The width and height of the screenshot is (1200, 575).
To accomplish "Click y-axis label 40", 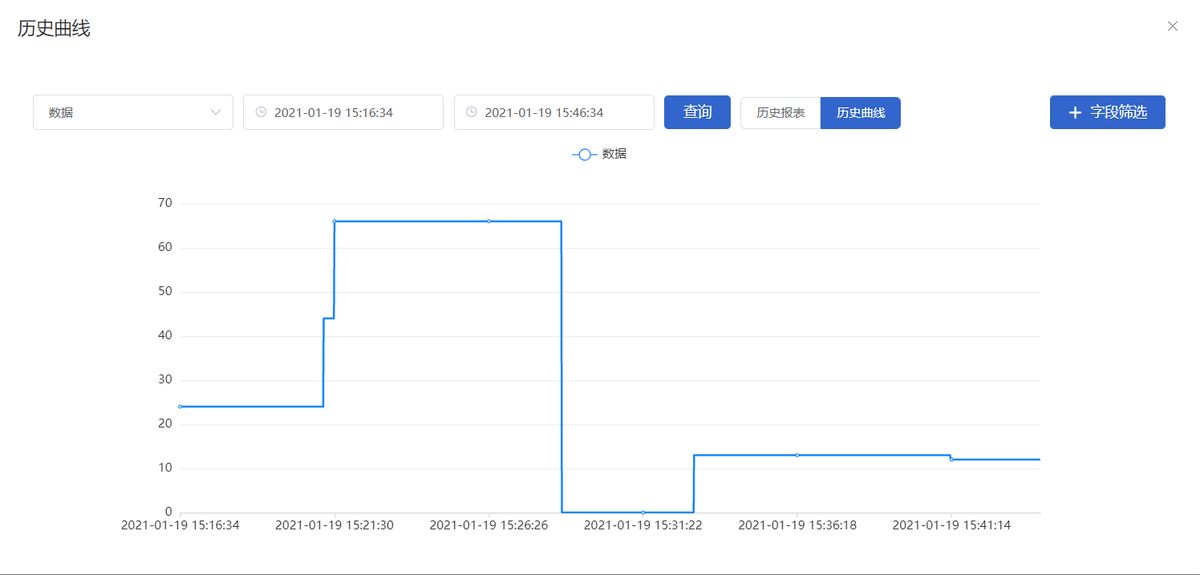I will pos(165,335).
